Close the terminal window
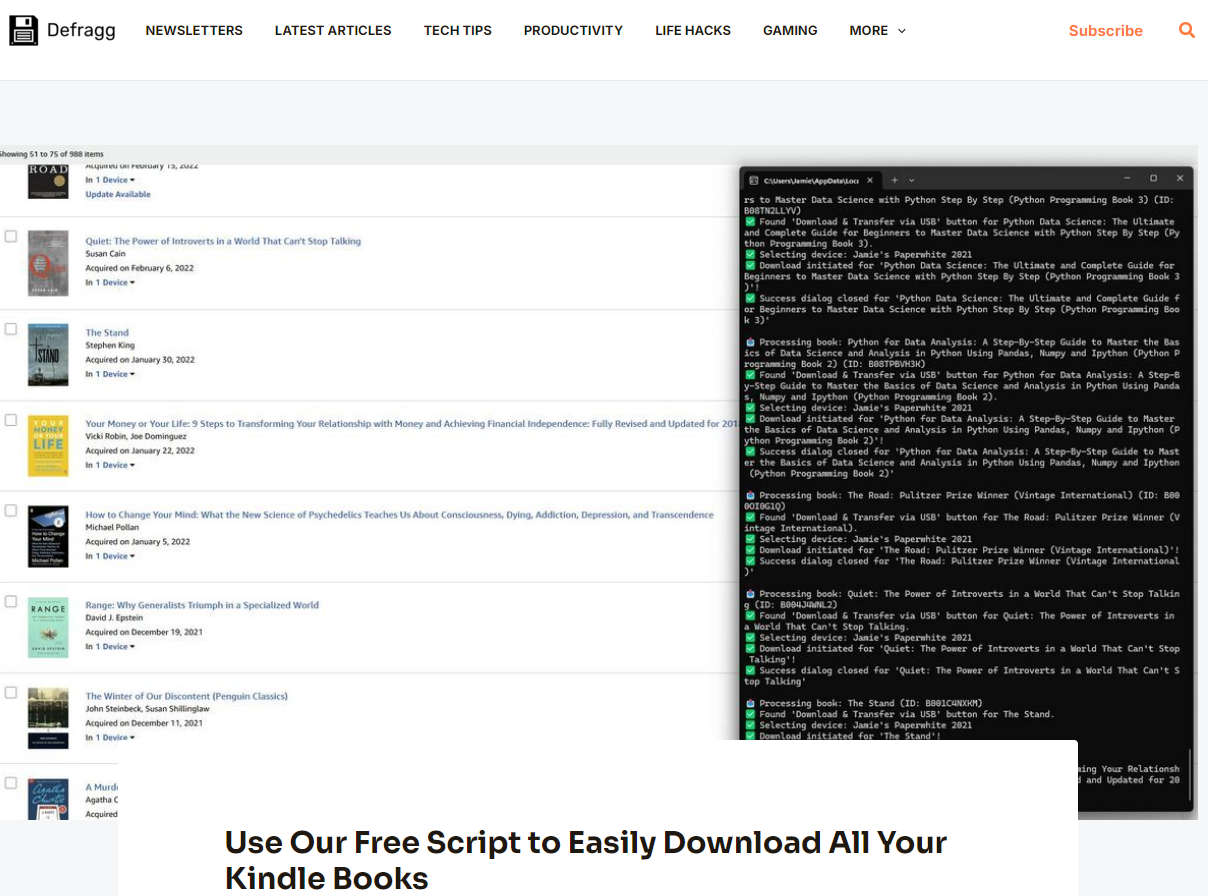 click(x=1180, y=179)
